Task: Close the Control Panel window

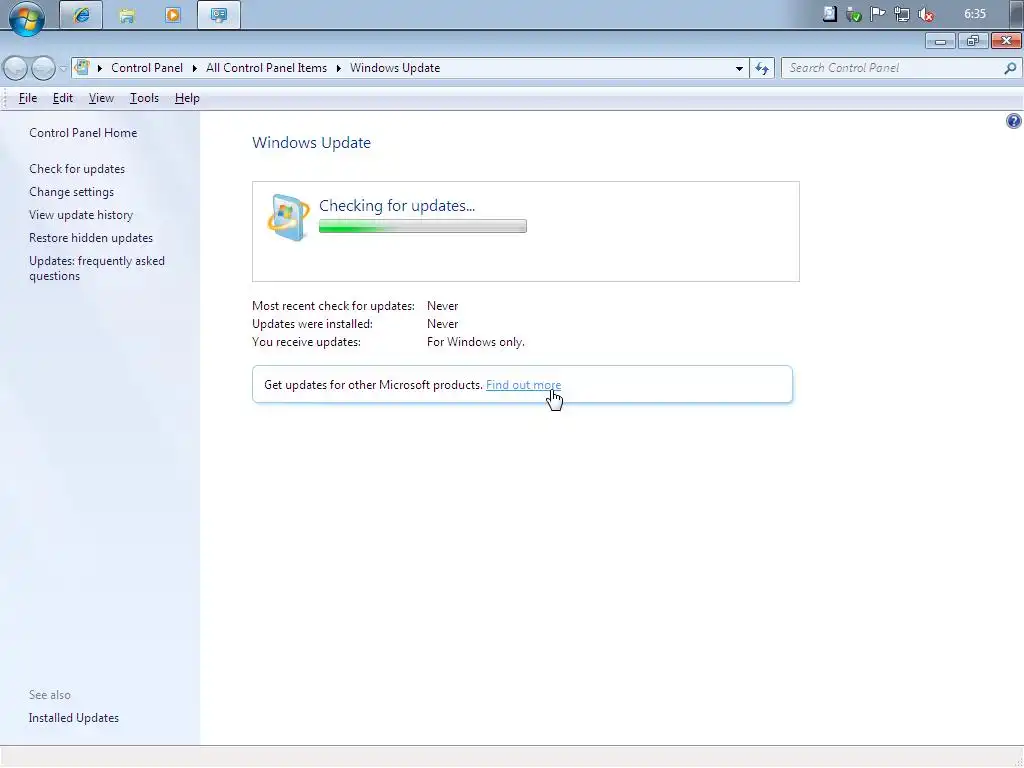Action: tap(1006, 41)
